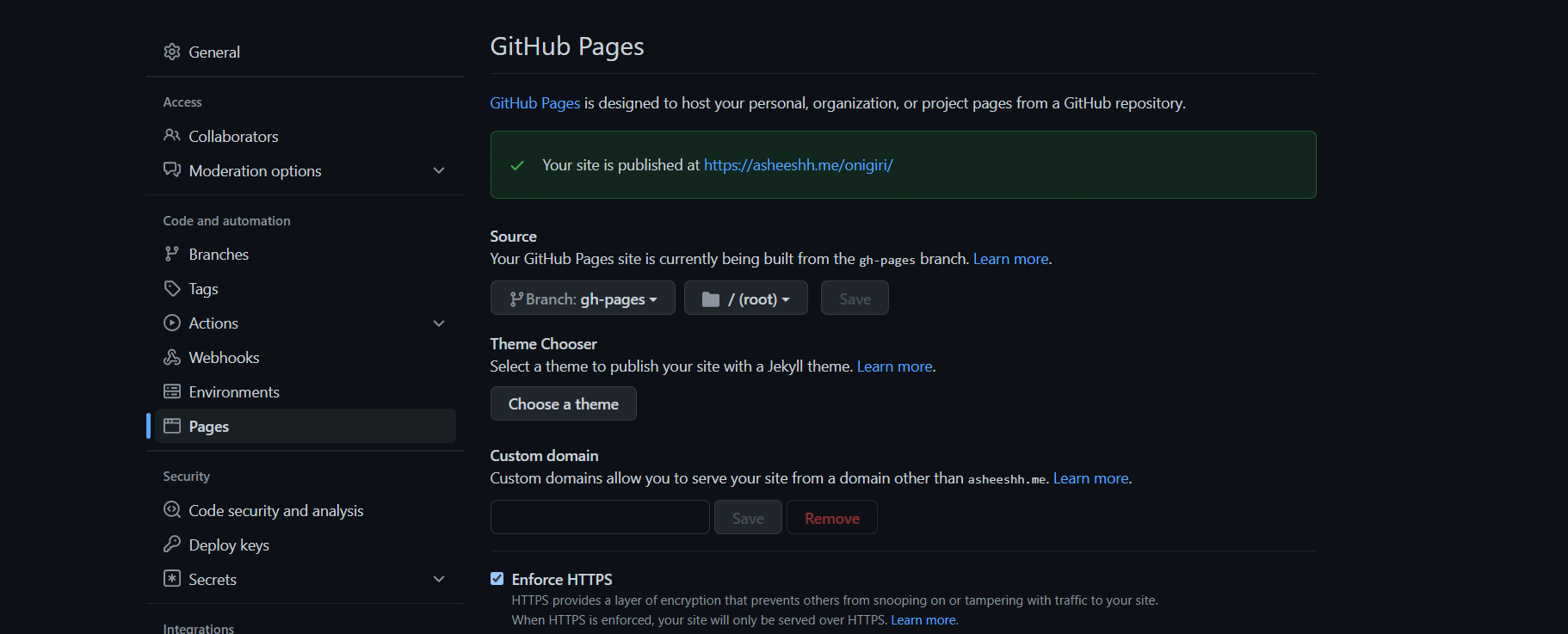Click the red Remove button
Image resolution: width=1568 pixels, height=634 pixels.
pos(832,517)
